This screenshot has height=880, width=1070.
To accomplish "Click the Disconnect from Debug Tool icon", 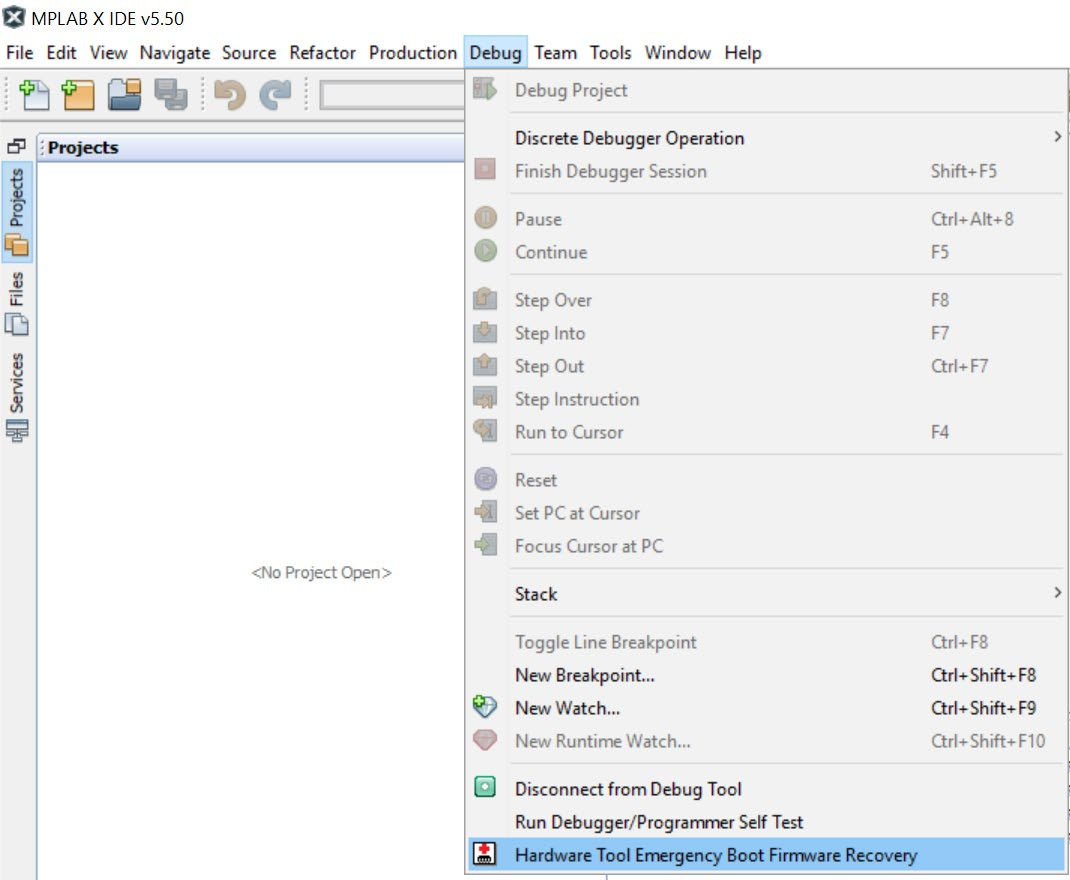I will (x=485, y=789).
